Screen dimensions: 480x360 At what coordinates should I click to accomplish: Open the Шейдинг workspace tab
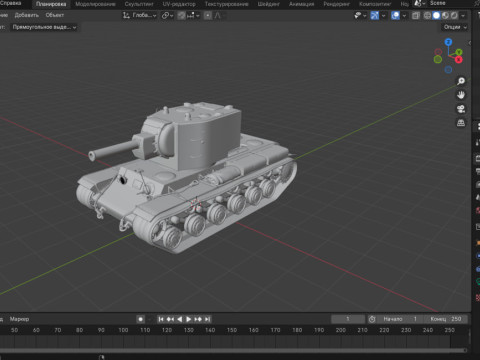(268, 4)
